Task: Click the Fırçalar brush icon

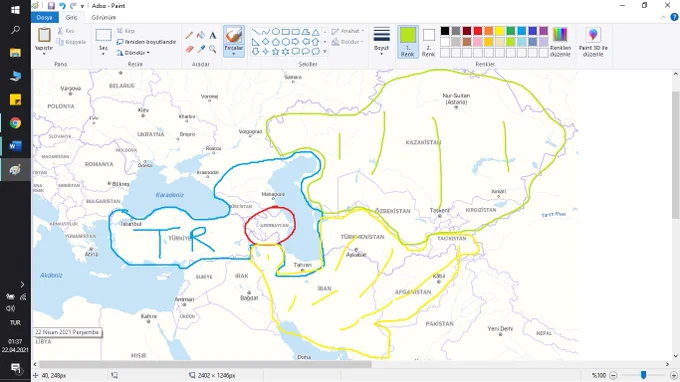Action: (234, 36)
